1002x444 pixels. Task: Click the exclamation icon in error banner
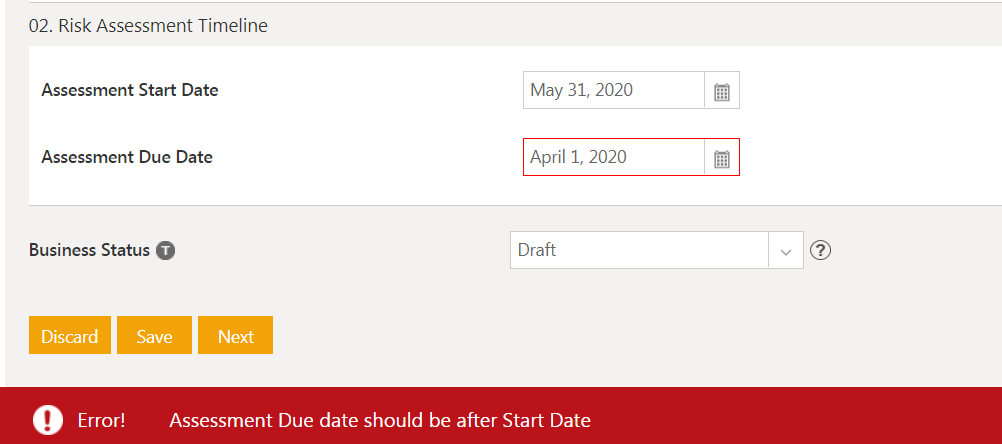pyautogui.click(x=47, y=420)
